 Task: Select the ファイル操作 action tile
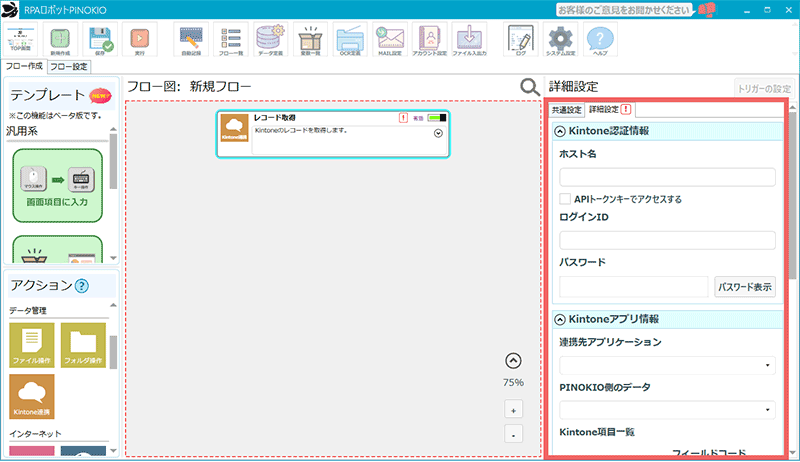click(x=32, y=345)
